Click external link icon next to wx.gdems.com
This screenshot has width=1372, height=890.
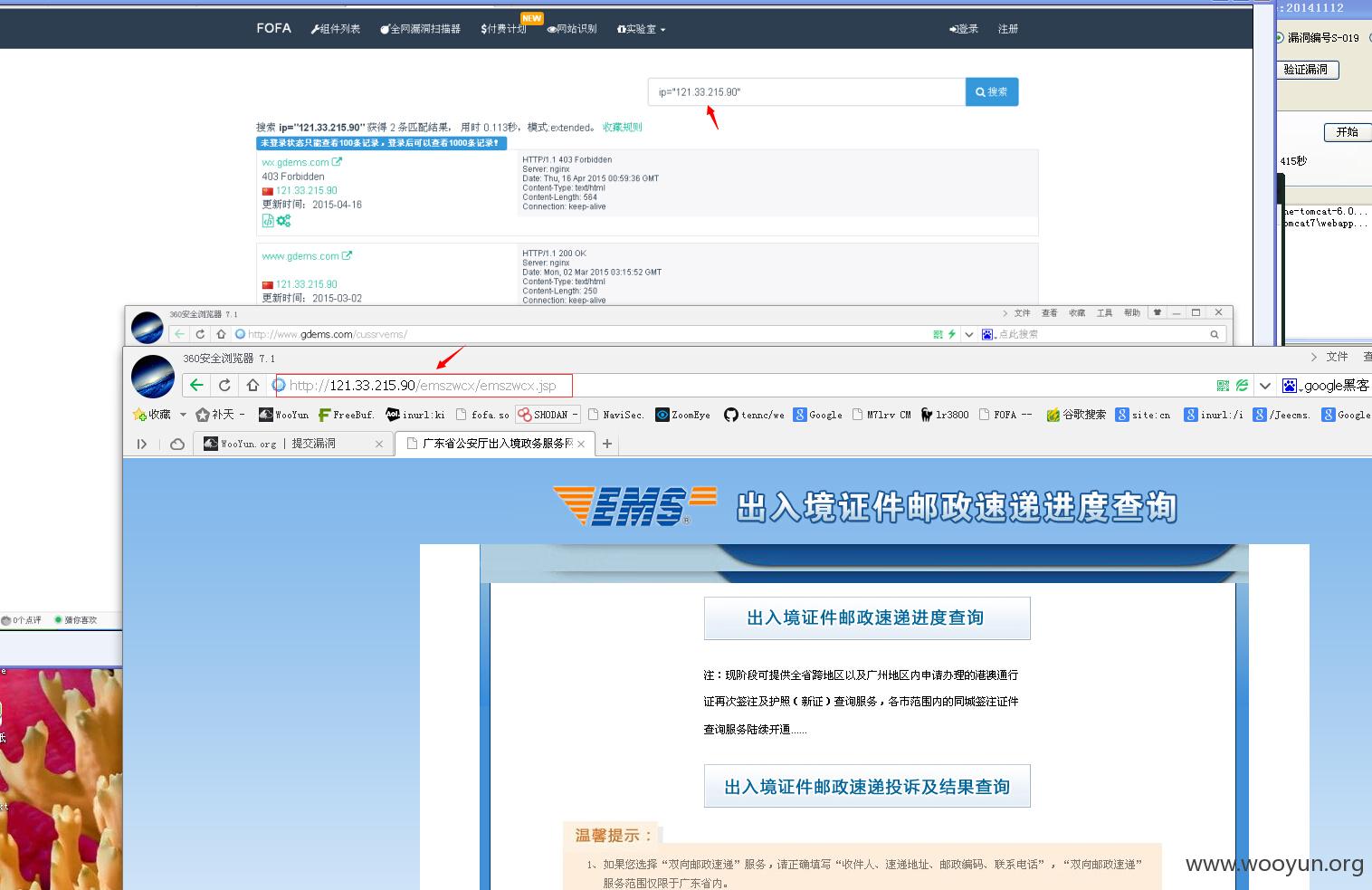(x=337, y=162)
